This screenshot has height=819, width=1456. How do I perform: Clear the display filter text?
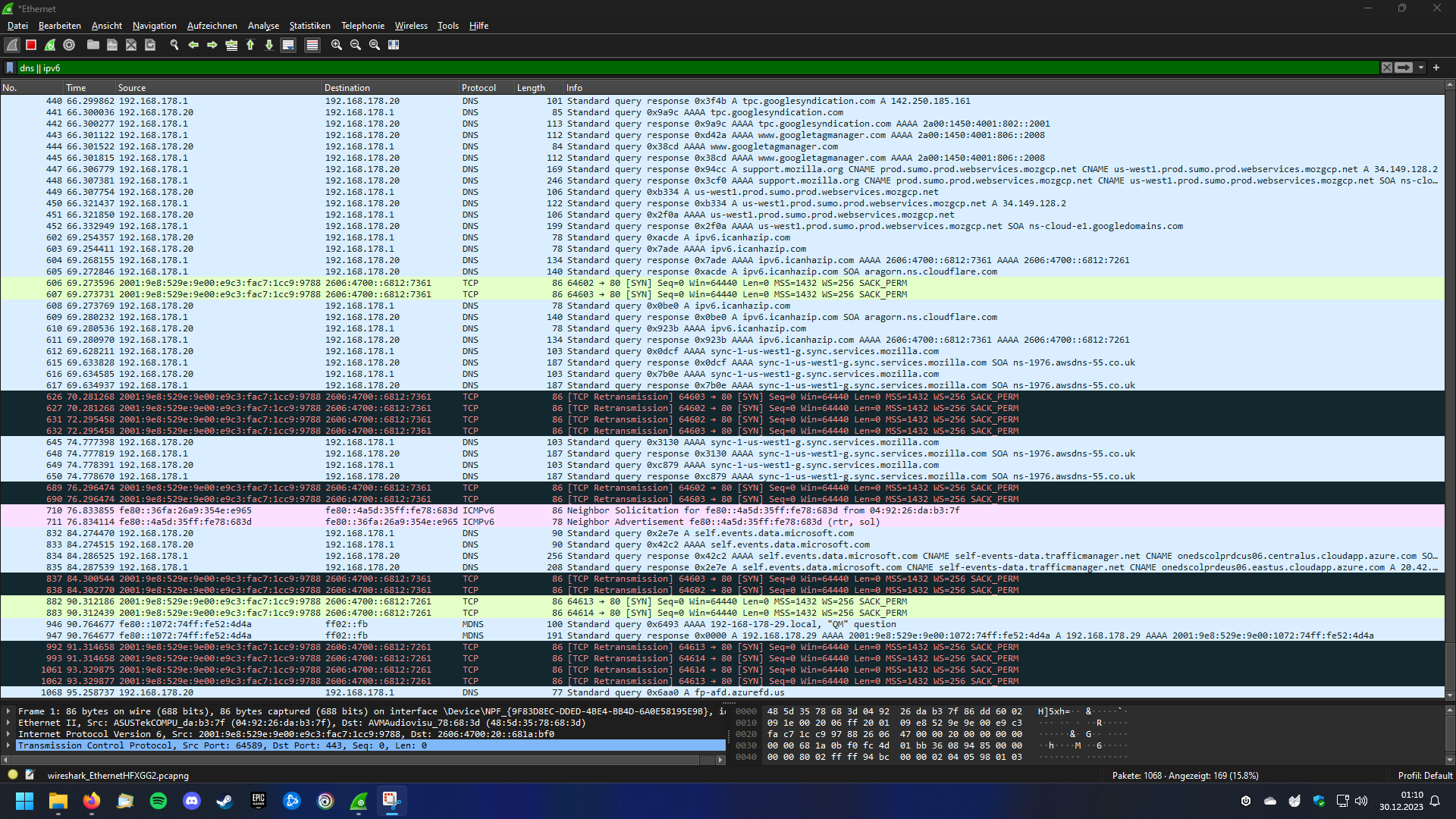pos(1386,67)
